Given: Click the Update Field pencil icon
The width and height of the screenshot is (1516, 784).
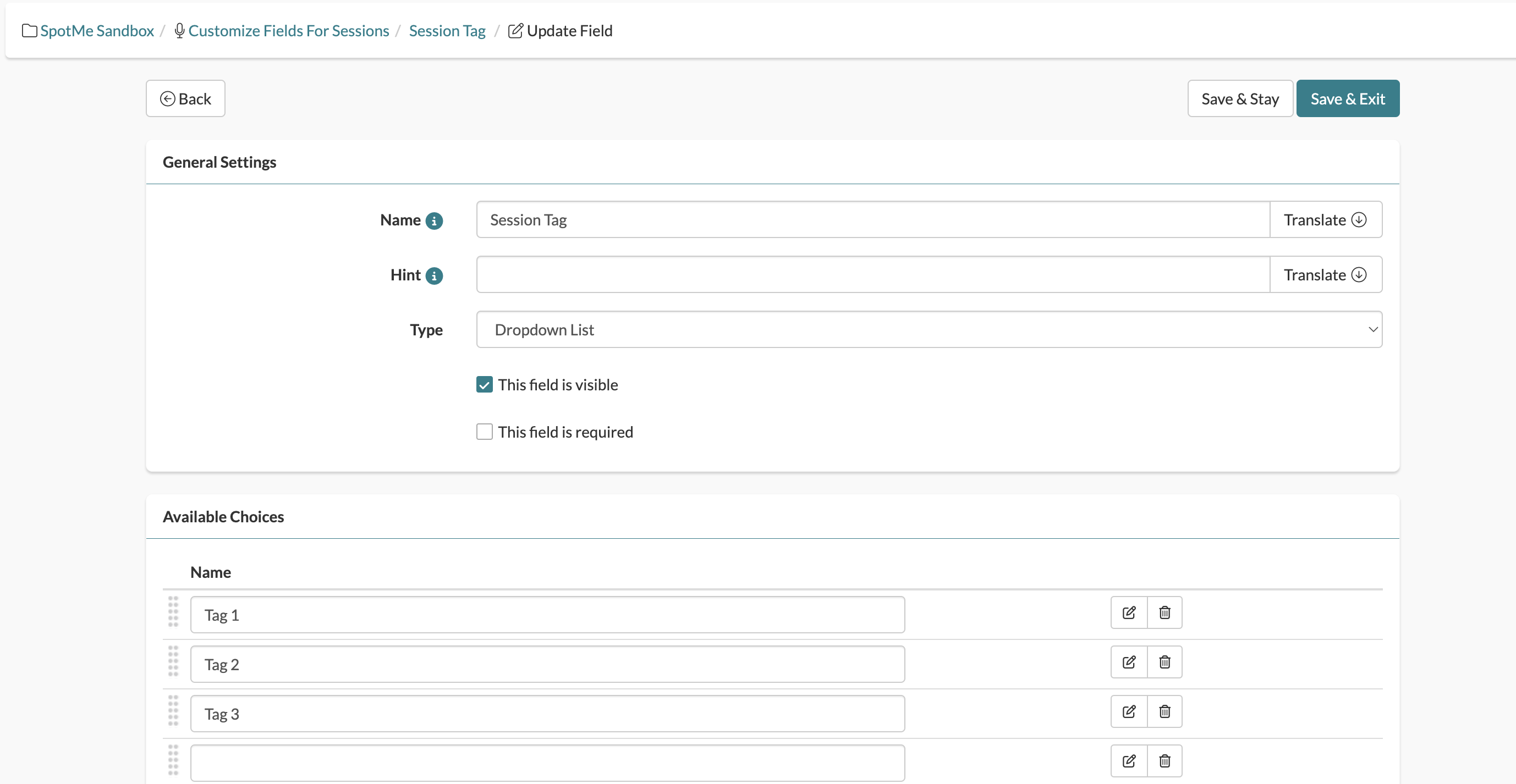Looking at the screenshot, I should click(x=515, y=31).
